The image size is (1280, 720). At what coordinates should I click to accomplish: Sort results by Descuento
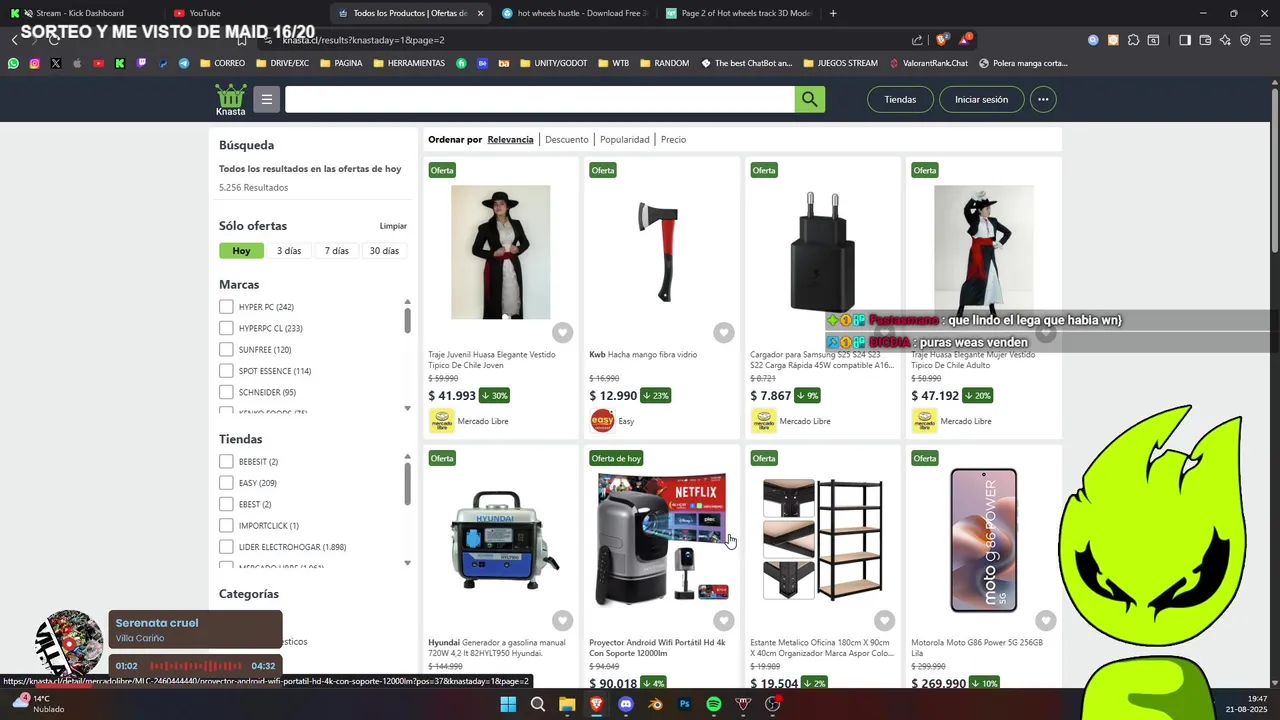tap(566, 140)
